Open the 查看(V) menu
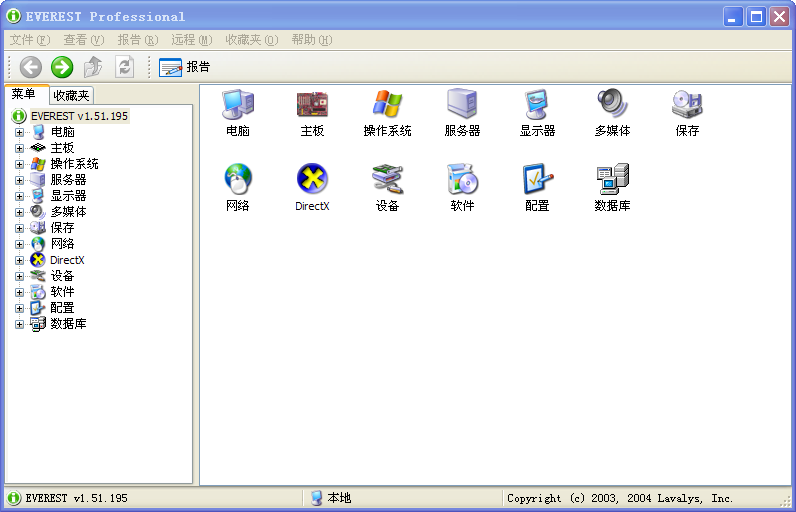The height and width of the screenshot is (512, 796). (84, 40)
